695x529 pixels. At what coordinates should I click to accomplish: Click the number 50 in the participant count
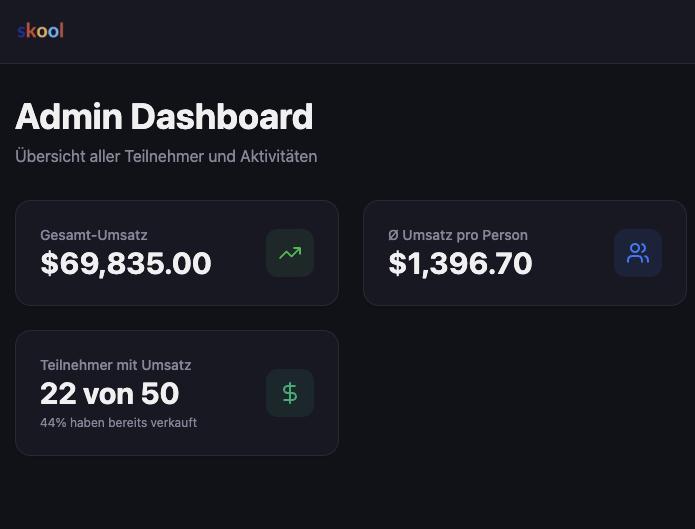pos(160,394)
